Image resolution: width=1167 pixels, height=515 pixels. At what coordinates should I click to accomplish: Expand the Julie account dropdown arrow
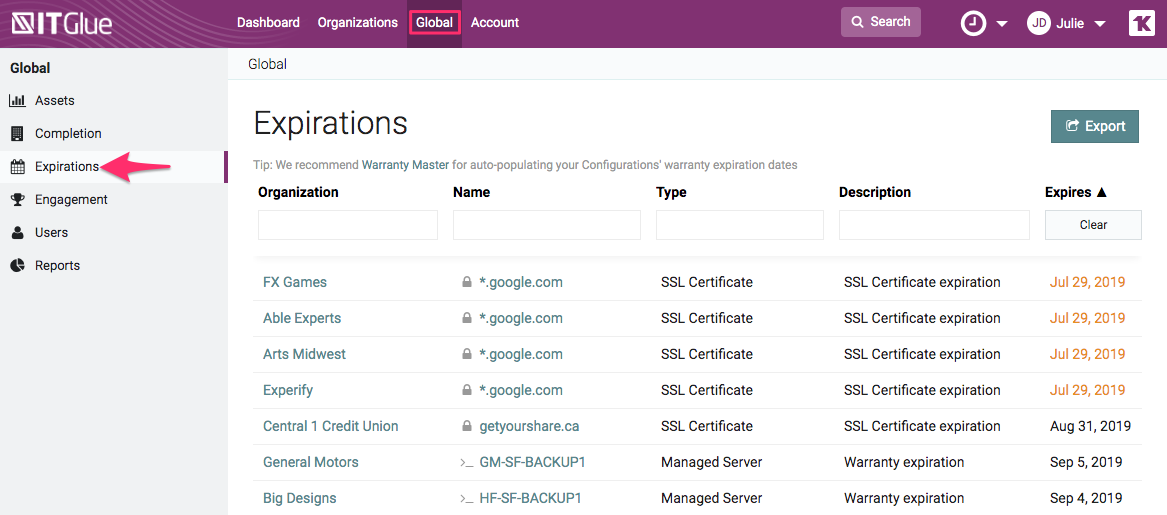(1100, 24)
